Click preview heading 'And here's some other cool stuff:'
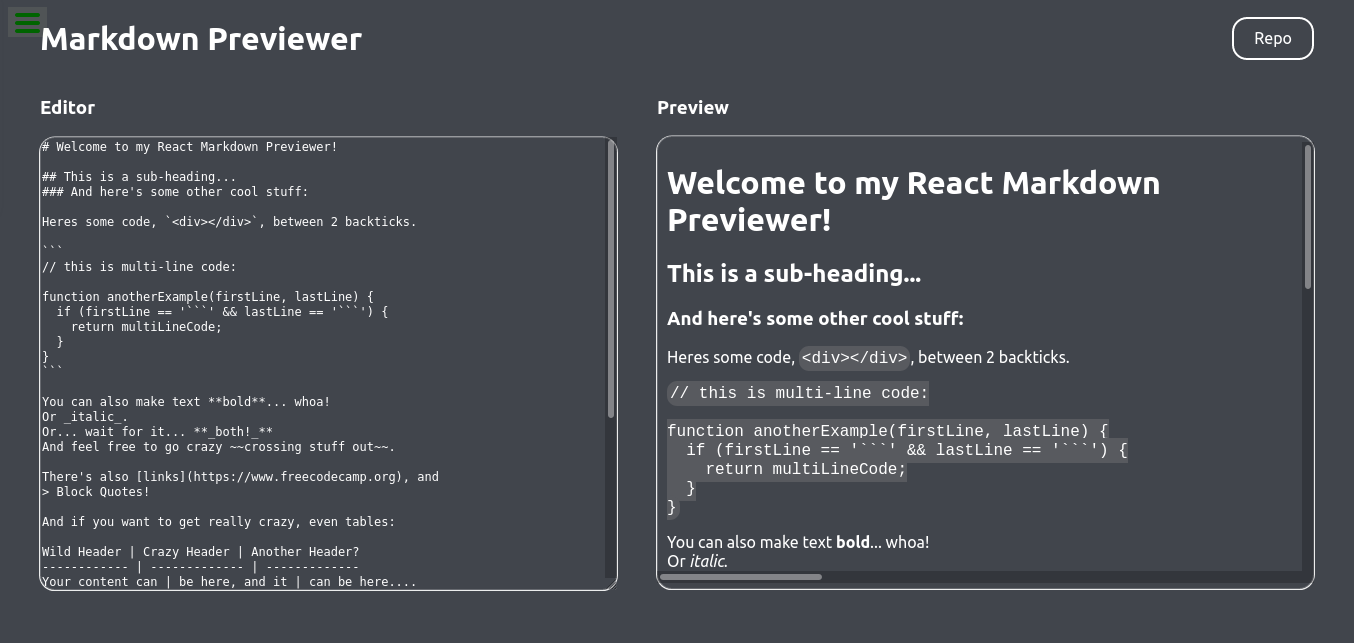The height and width of the screenshot is (643, 1354). tap(815, 319)
